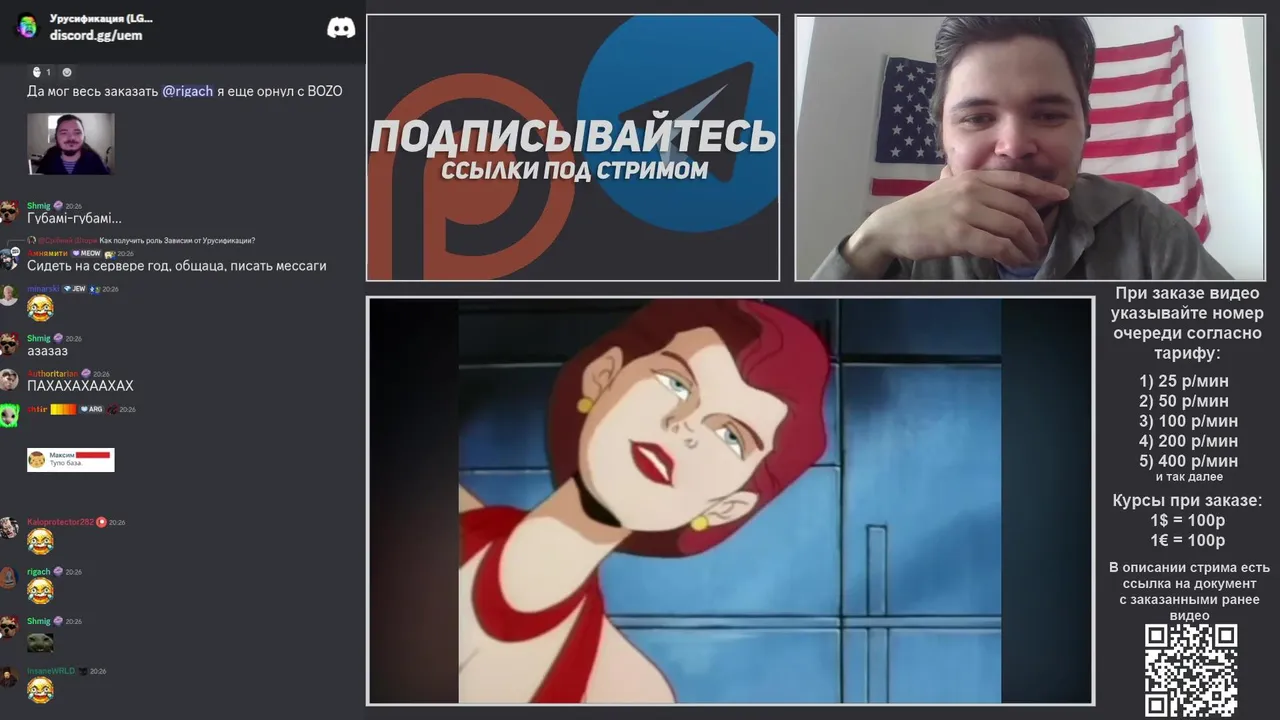Open the attached photo below the BOZO message
1280x720 pixels.
point(70,144)
